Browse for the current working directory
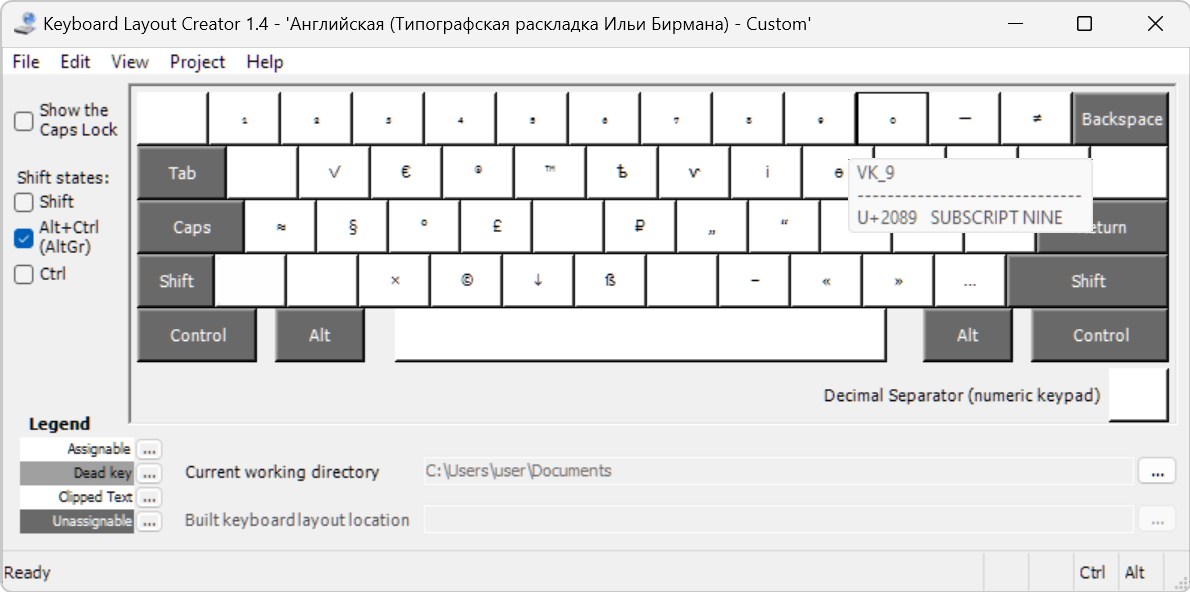Screen dimensions: 1190x592 [x=1157, y=471]
